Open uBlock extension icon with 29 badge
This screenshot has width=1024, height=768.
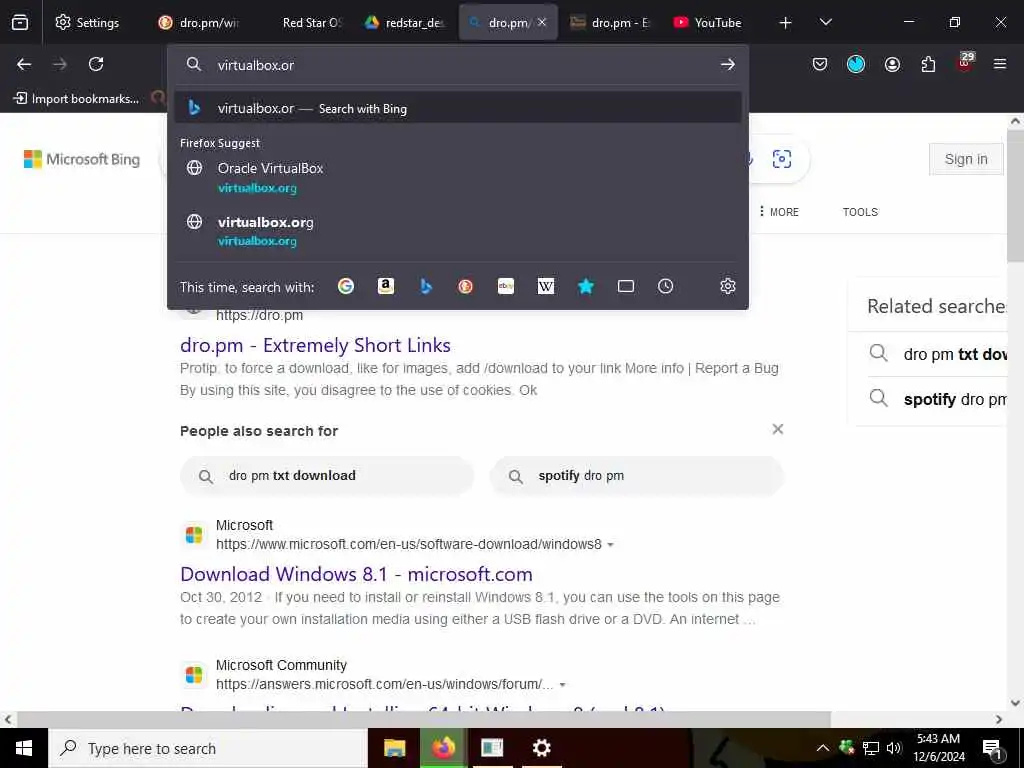click(964, 62)
